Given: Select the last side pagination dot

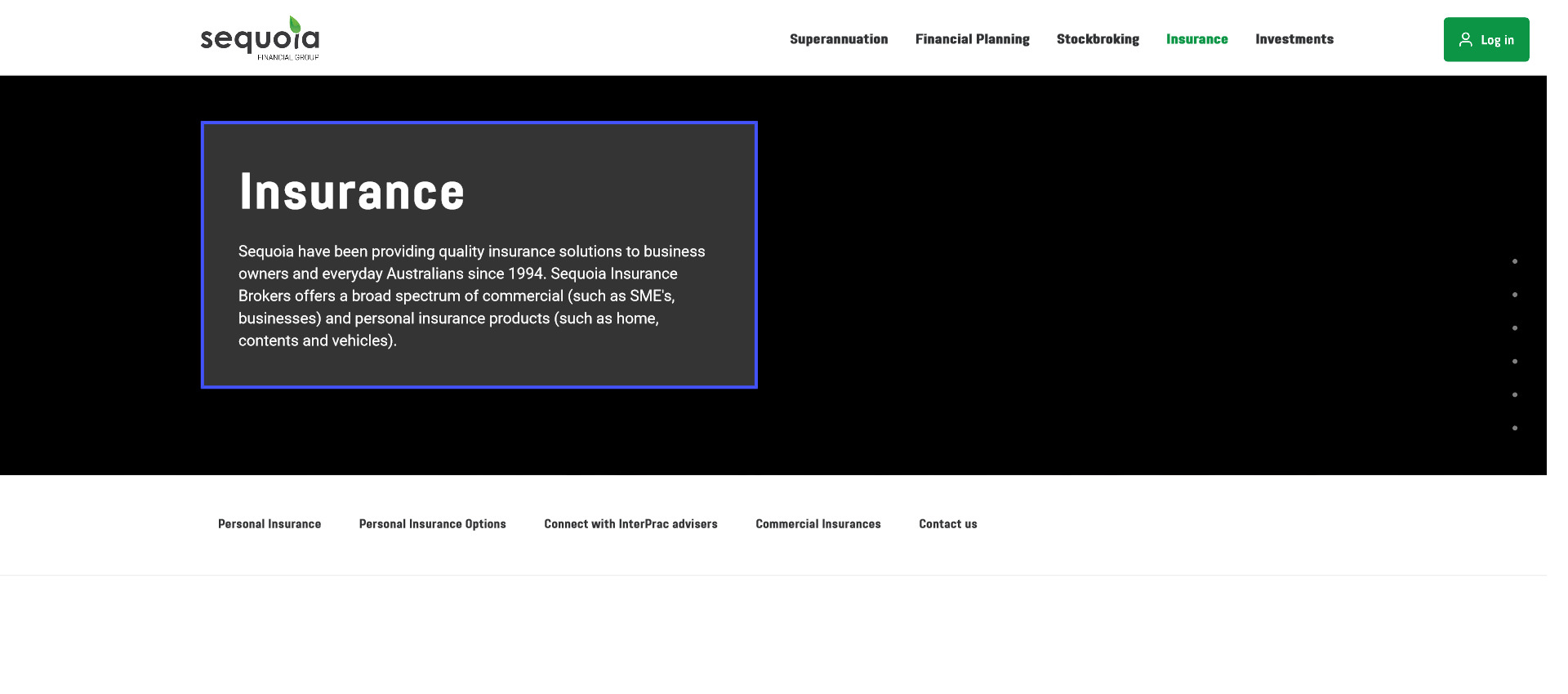Looking at the screenshot, I should [x=1514, y=429].
